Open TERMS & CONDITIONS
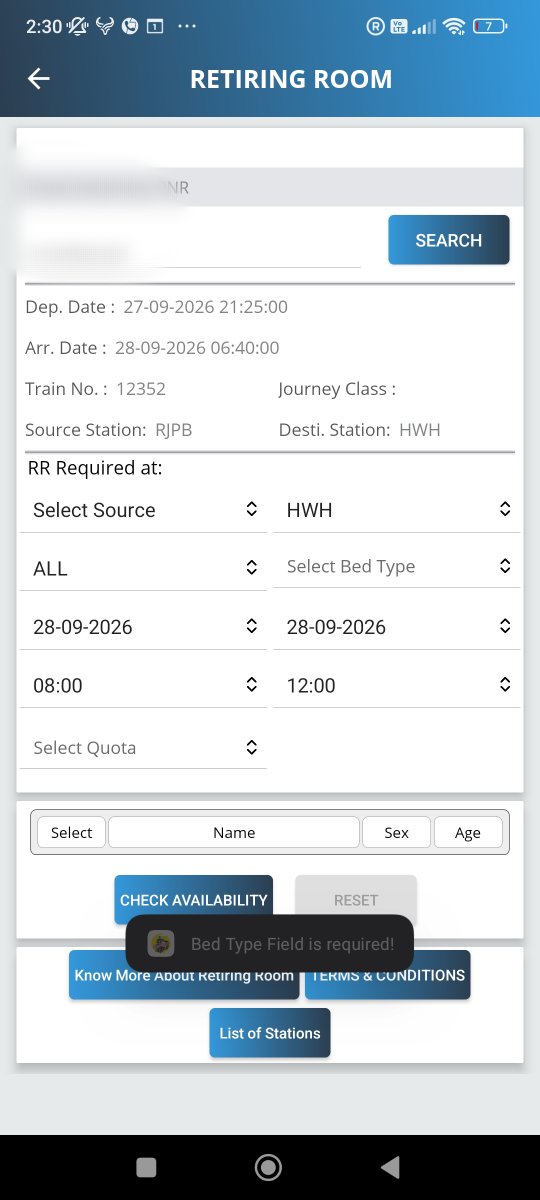Image resolution: width=540 pixels, height=1200 pixels. (387, 975)
